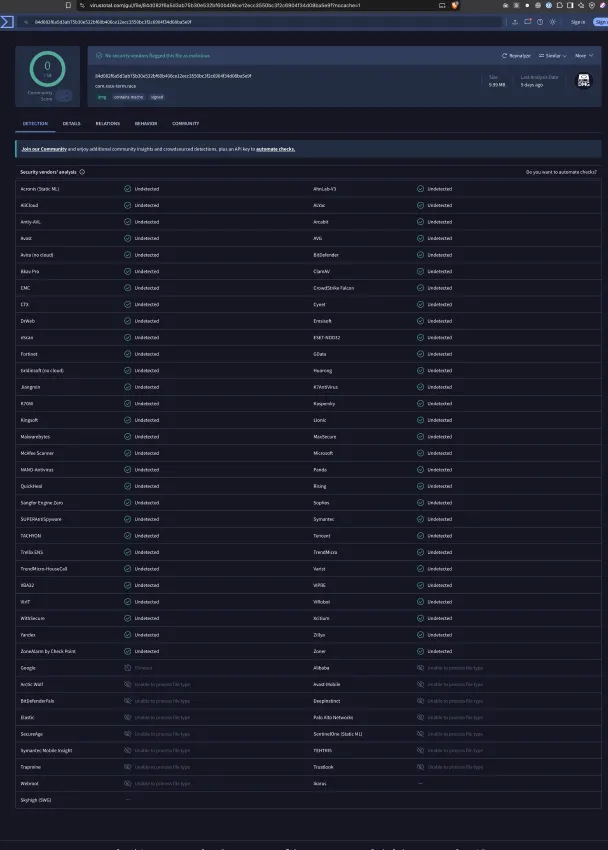608x850 pixels.
Task: Click the Undetected check icon for Microsoft
Action: [421, 453]
